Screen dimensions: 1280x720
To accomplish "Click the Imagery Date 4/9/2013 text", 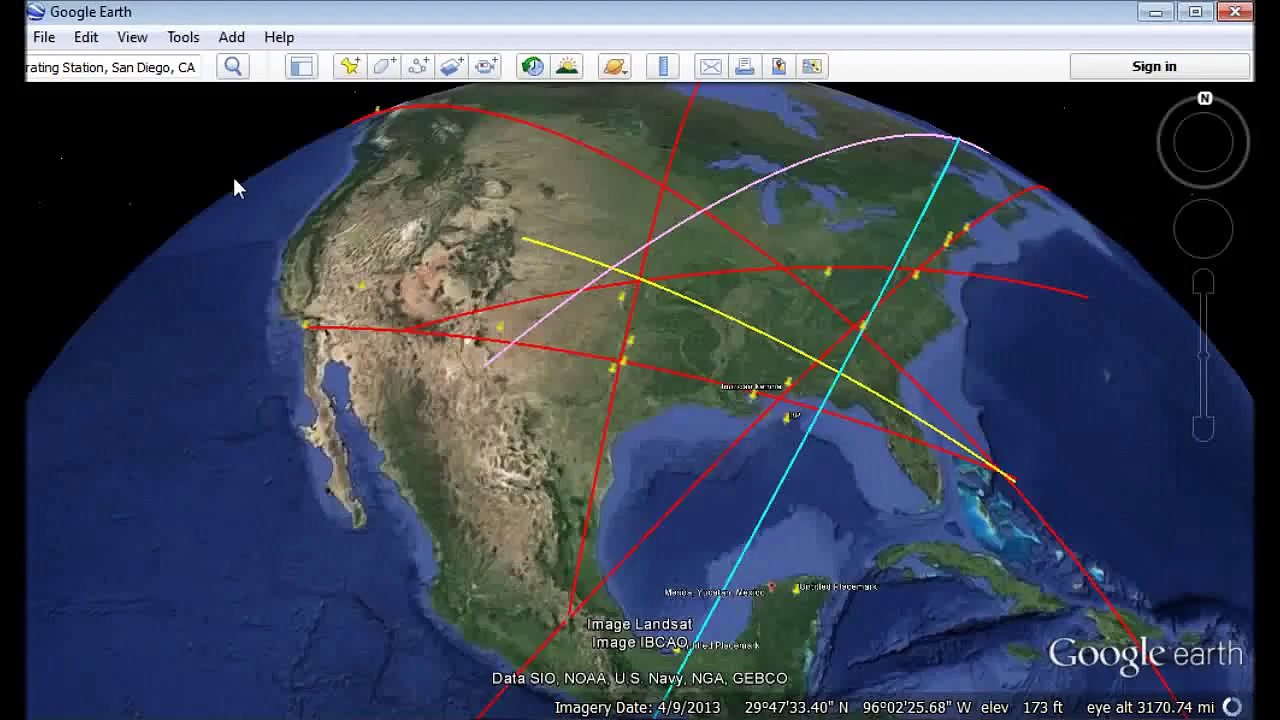I will pos(638,707).
